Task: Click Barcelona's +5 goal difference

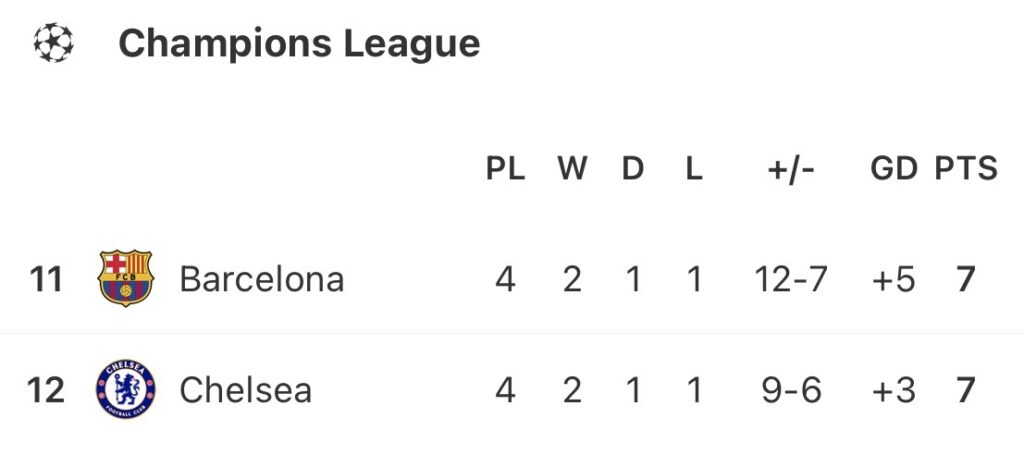Action: click(x=893, y=279)
